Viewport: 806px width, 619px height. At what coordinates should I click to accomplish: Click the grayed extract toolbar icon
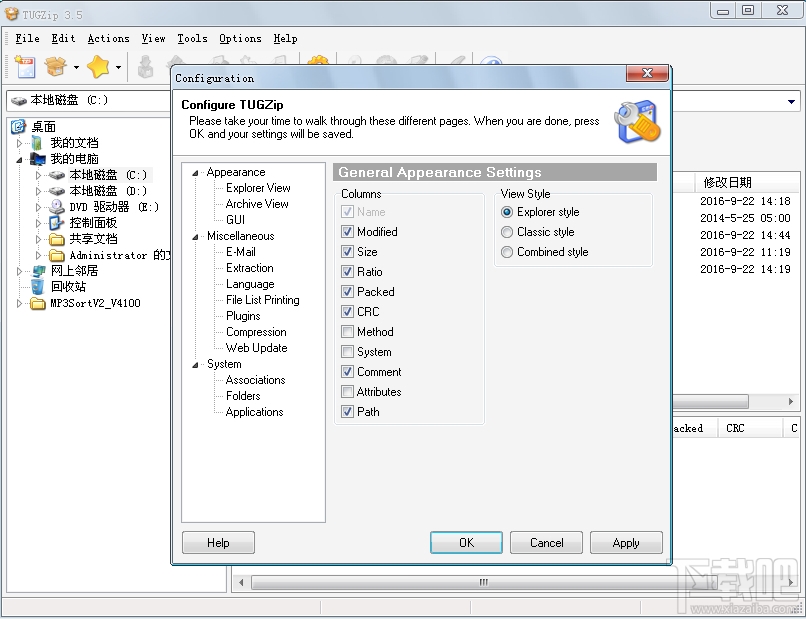pyautogui.click(x=145, y=67)
